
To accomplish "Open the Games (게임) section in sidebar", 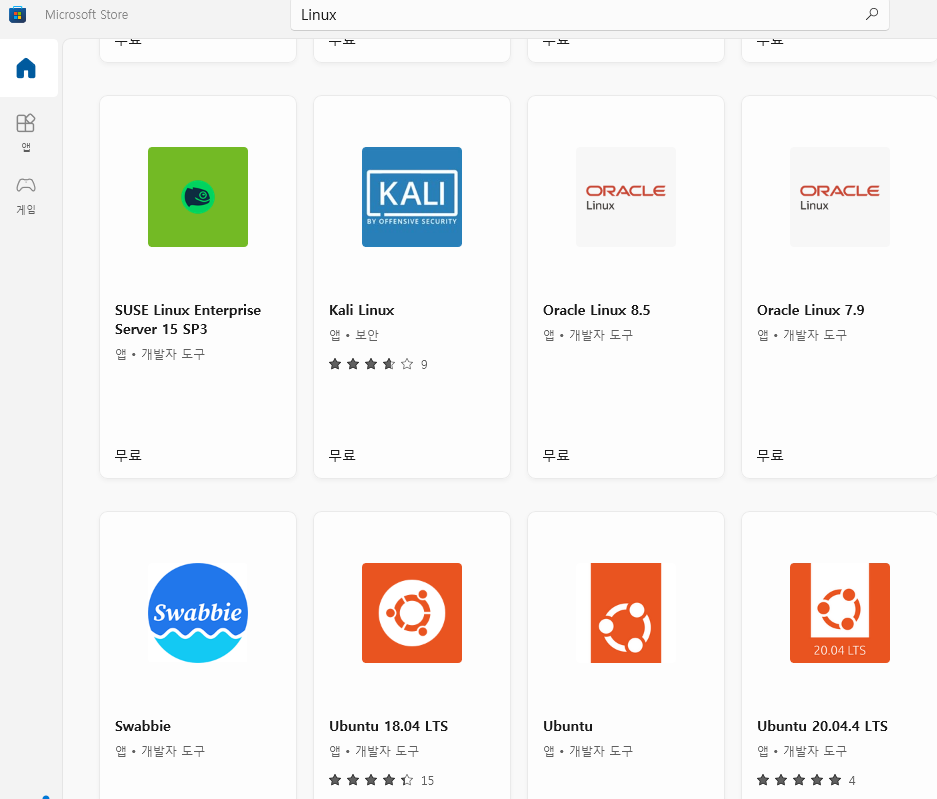I will (26, 196).
